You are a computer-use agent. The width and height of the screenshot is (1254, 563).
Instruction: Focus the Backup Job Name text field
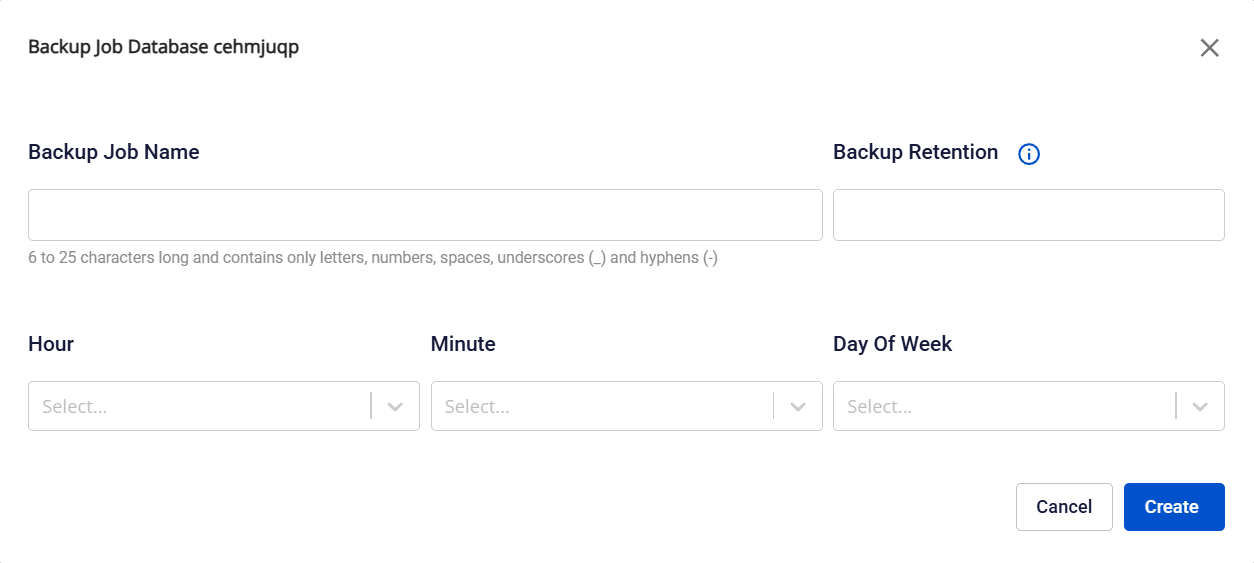click(x=425, y=215)
